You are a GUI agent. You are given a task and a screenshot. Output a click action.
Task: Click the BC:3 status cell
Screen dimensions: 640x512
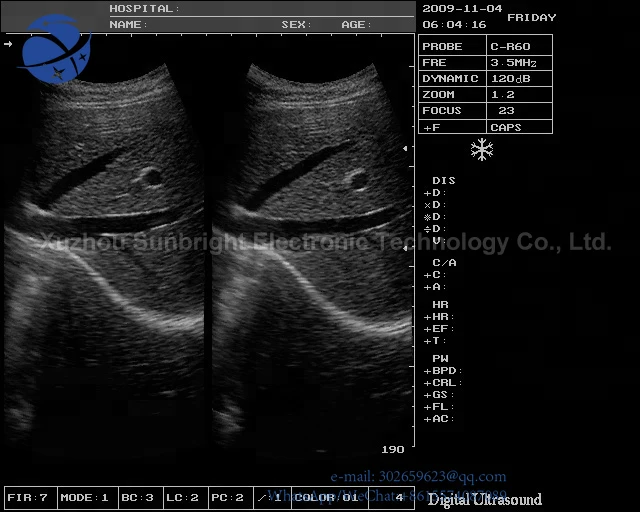141,498
